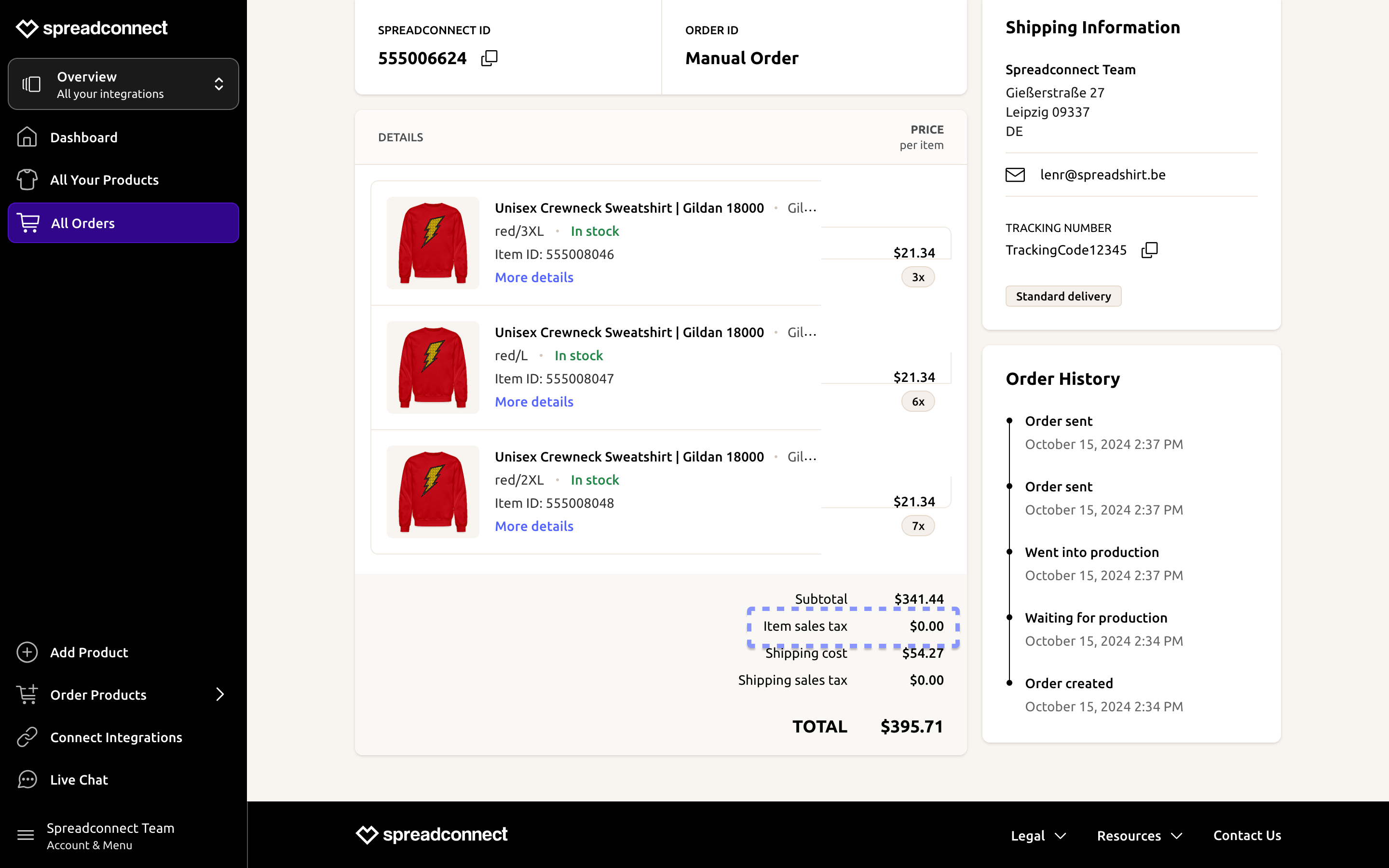Screen dimensions: 1389x868
Task: Click the spreadconnect logo in sidebar
Action: click(92, 28)
